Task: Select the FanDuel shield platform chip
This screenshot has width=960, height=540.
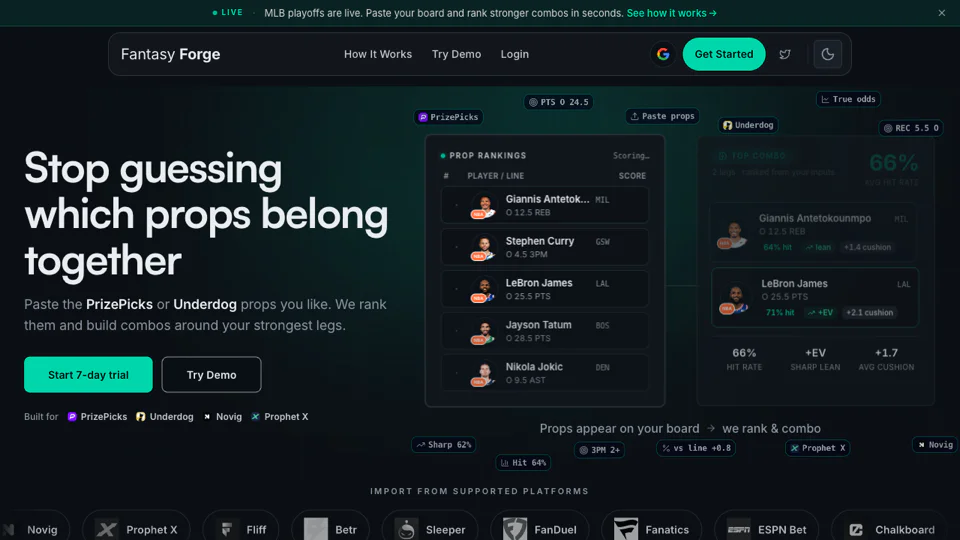Action: 540,529
